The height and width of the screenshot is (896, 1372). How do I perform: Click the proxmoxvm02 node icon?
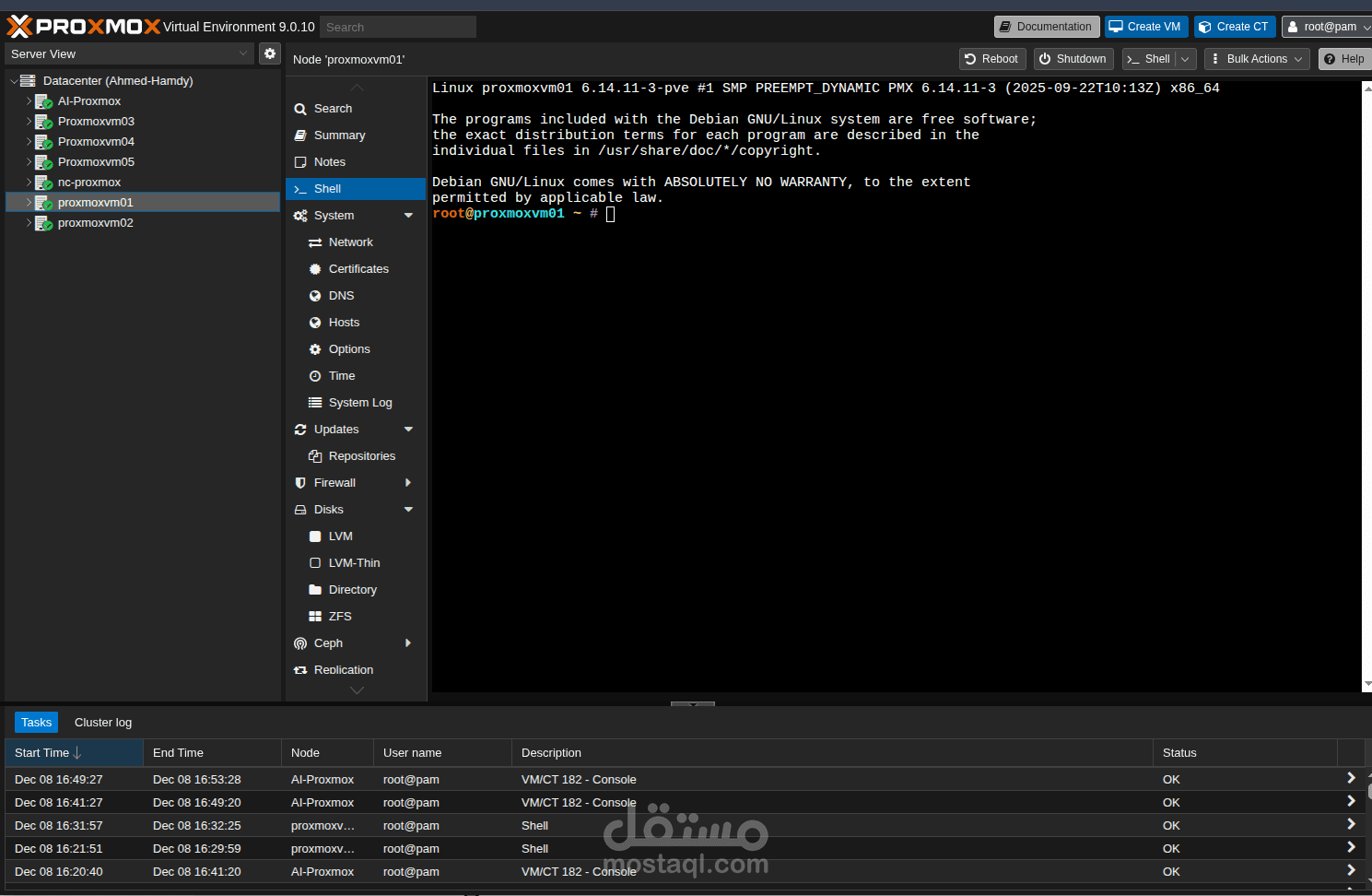(x=43, y=223)
